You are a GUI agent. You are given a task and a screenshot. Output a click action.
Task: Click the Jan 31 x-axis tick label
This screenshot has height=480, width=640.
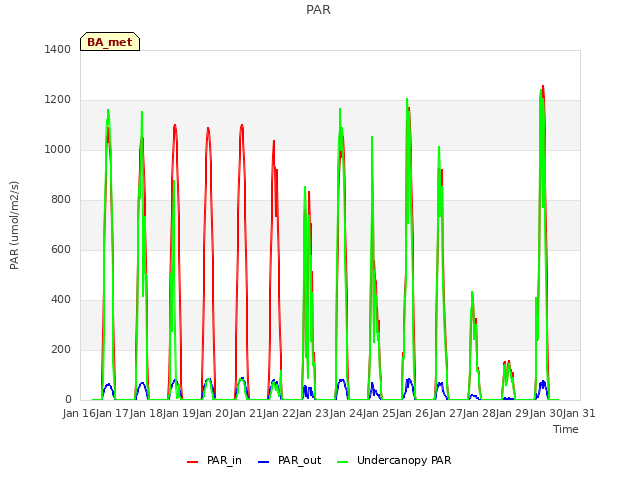pyautogui.click(x=579, y=413)
